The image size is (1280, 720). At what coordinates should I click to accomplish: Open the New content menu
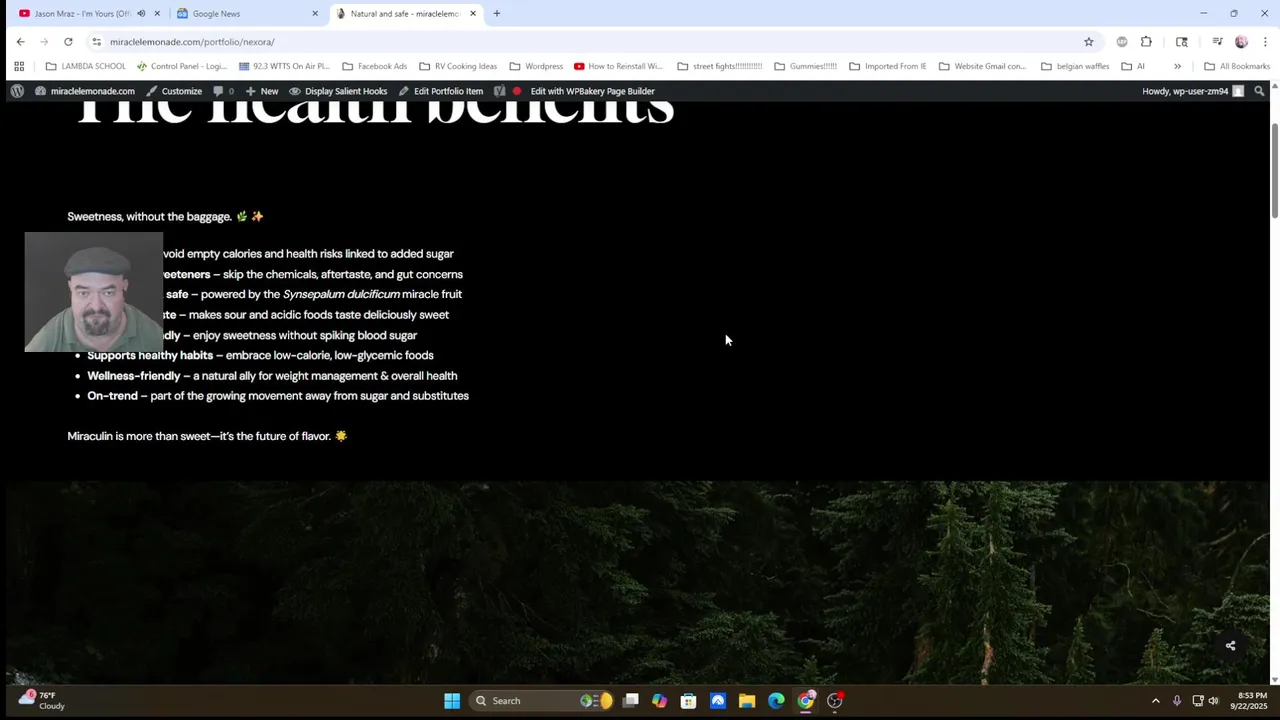(x=262, y=91)
